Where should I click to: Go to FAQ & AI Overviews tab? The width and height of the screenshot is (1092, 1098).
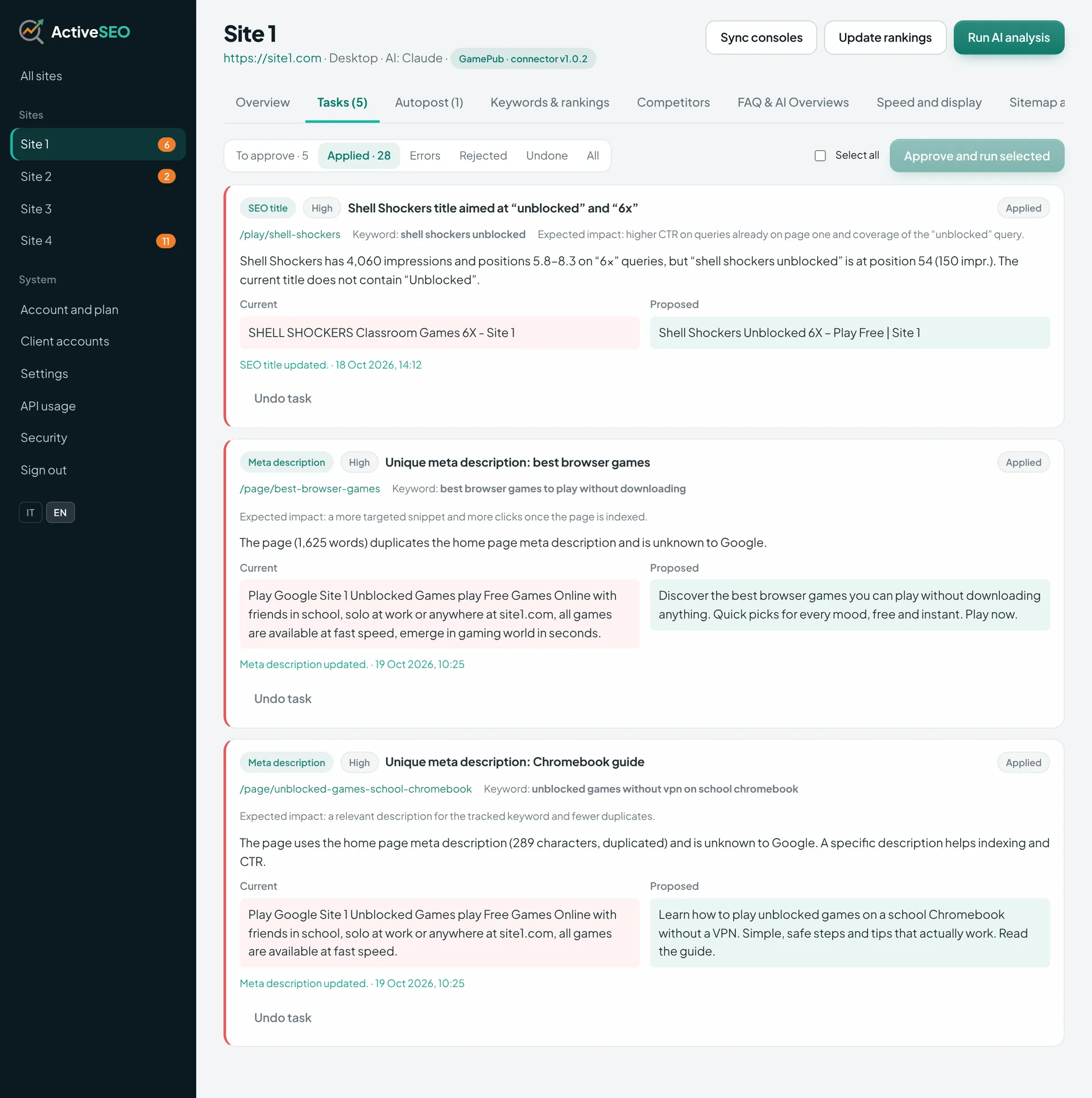click(x=793, y=102)
